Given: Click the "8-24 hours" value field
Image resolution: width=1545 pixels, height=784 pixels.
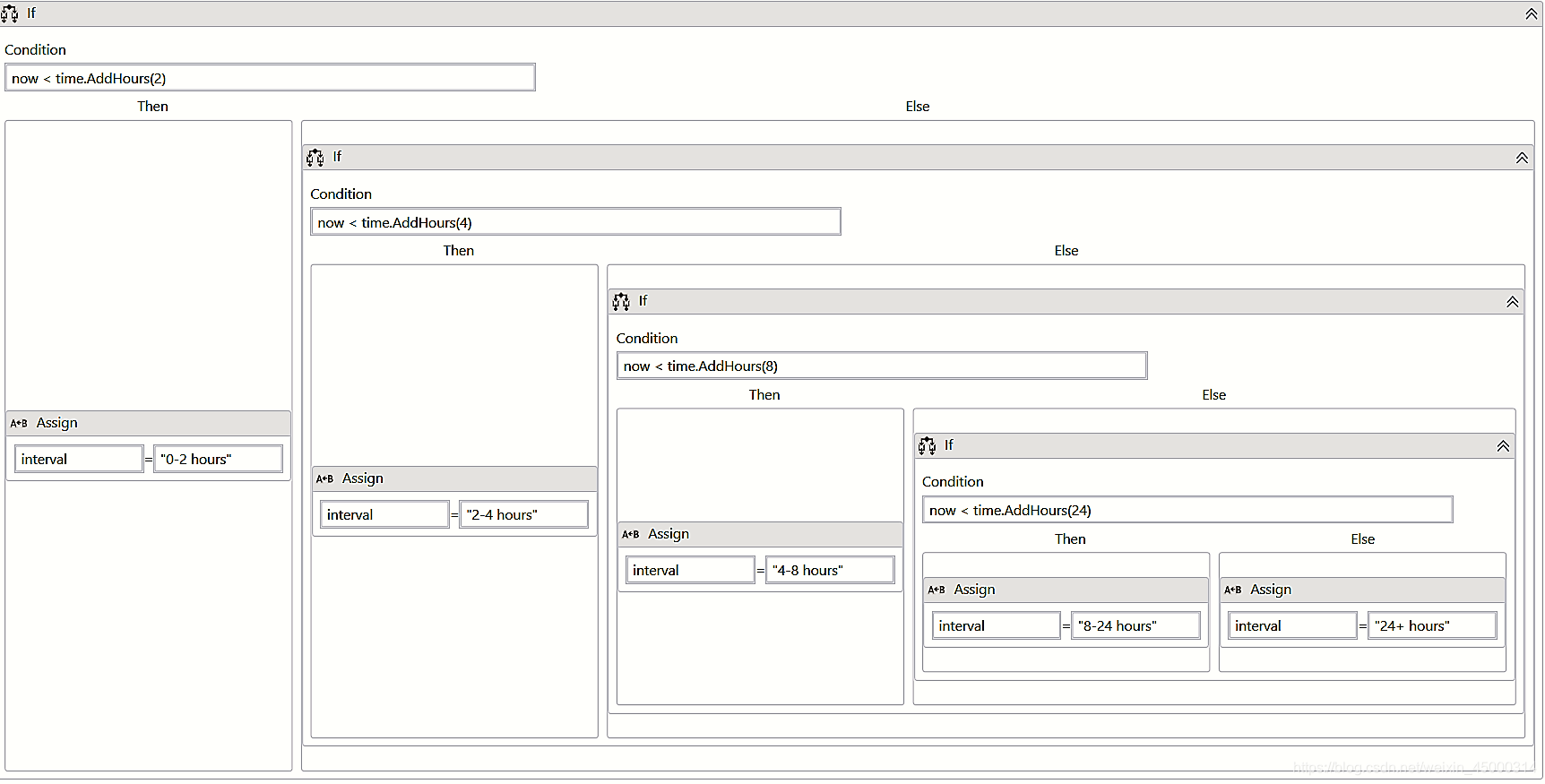Looking at the screenshot, I should coord(1135,625).
